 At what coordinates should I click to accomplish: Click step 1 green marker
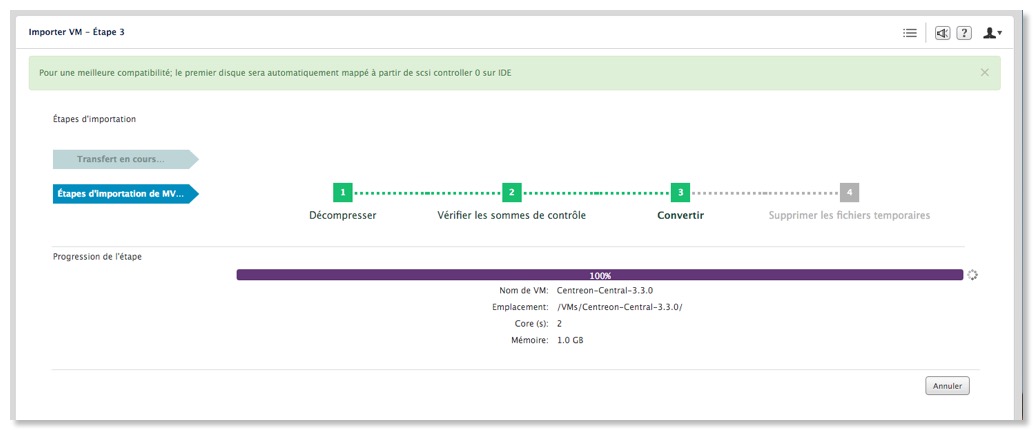[x=343, y=192]
